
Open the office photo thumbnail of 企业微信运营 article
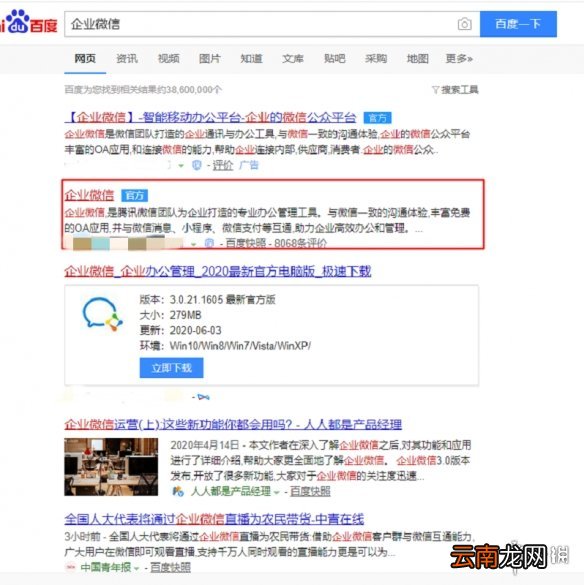111,467
